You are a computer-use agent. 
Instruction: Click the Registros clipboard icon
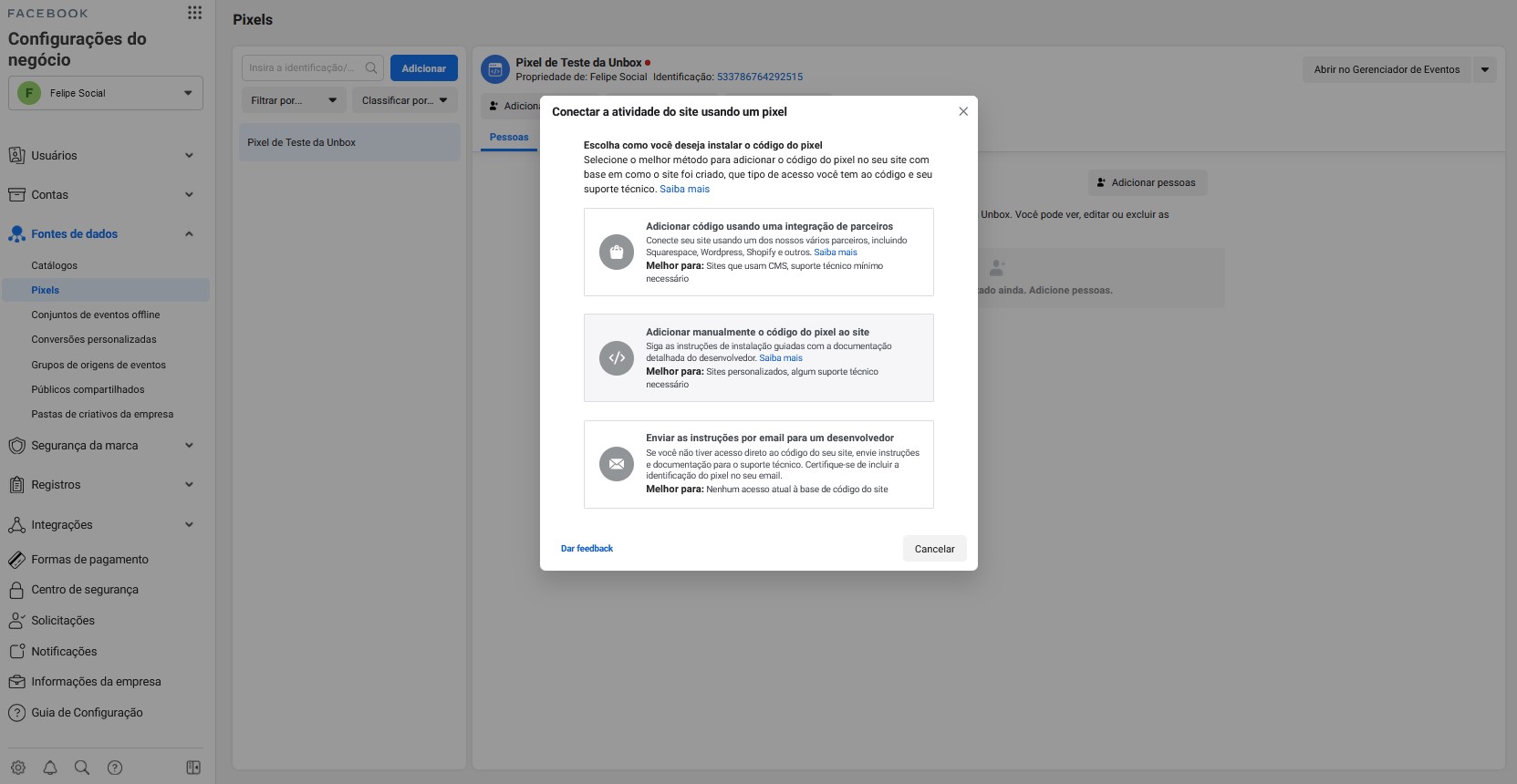point(16,485)
